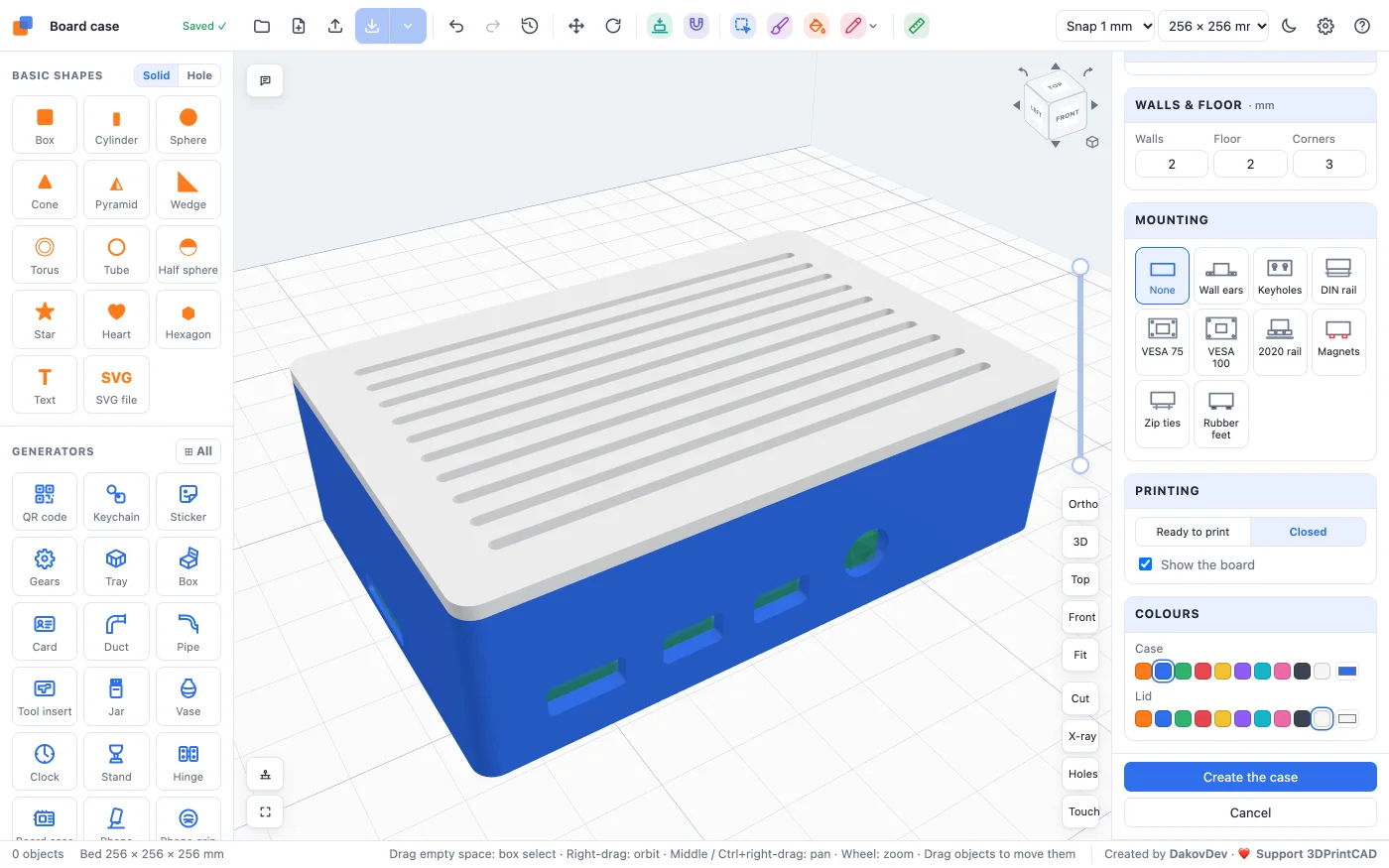Insert a Pyramid basic shape
The width and height of the screenshot is (1389, 868).
[116, 189]
